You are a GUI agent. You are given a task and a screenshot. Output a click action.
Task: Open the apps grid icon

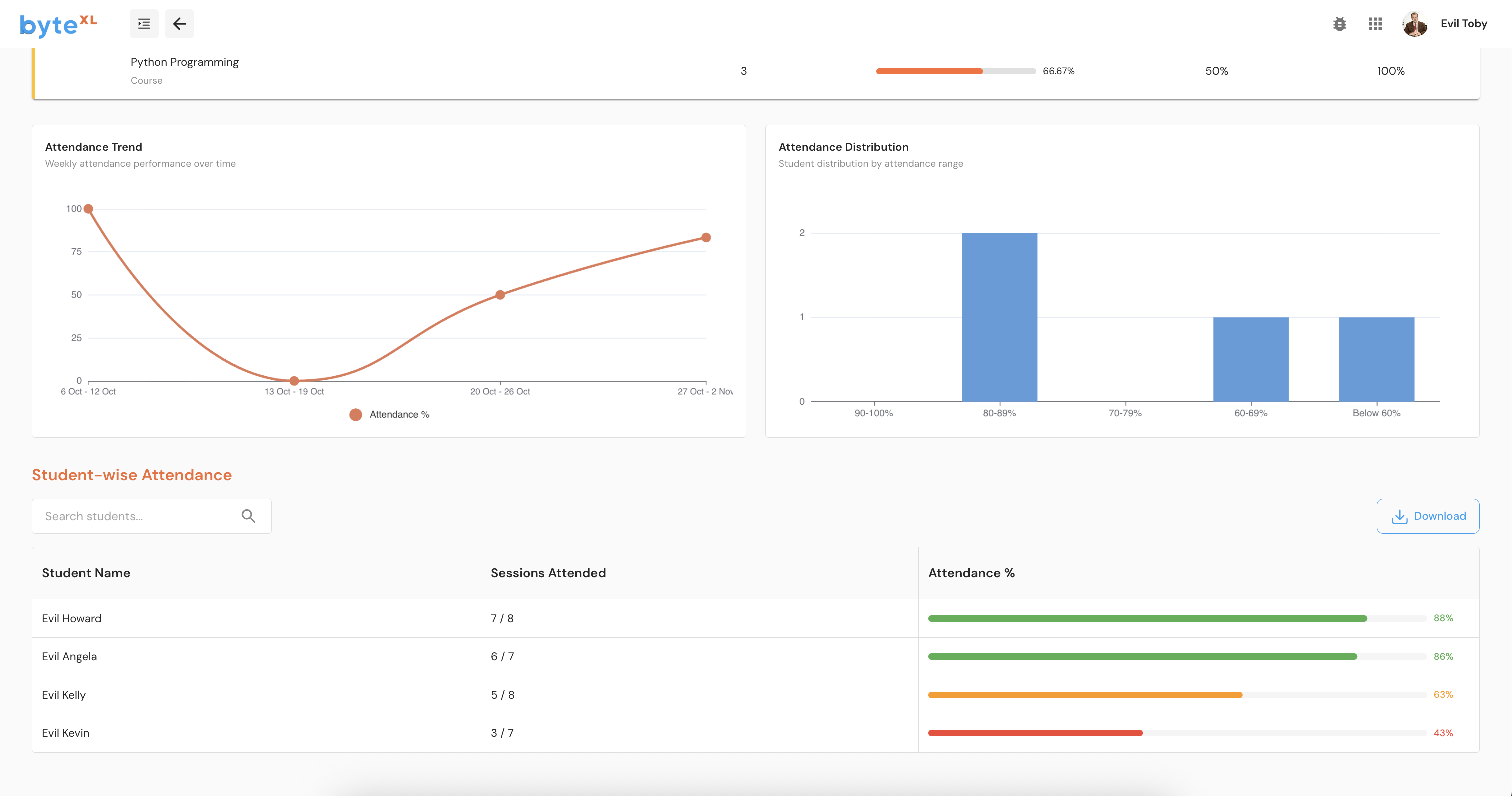[1375, 24]
